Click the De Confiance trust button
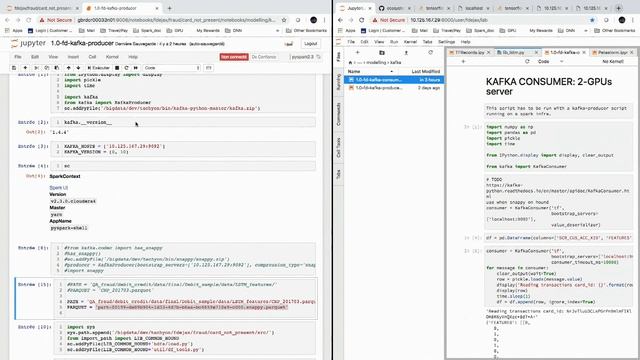Image resolution: width=640 pixels, height=360 pixels. pyautogui.click(x=264, y=57)
